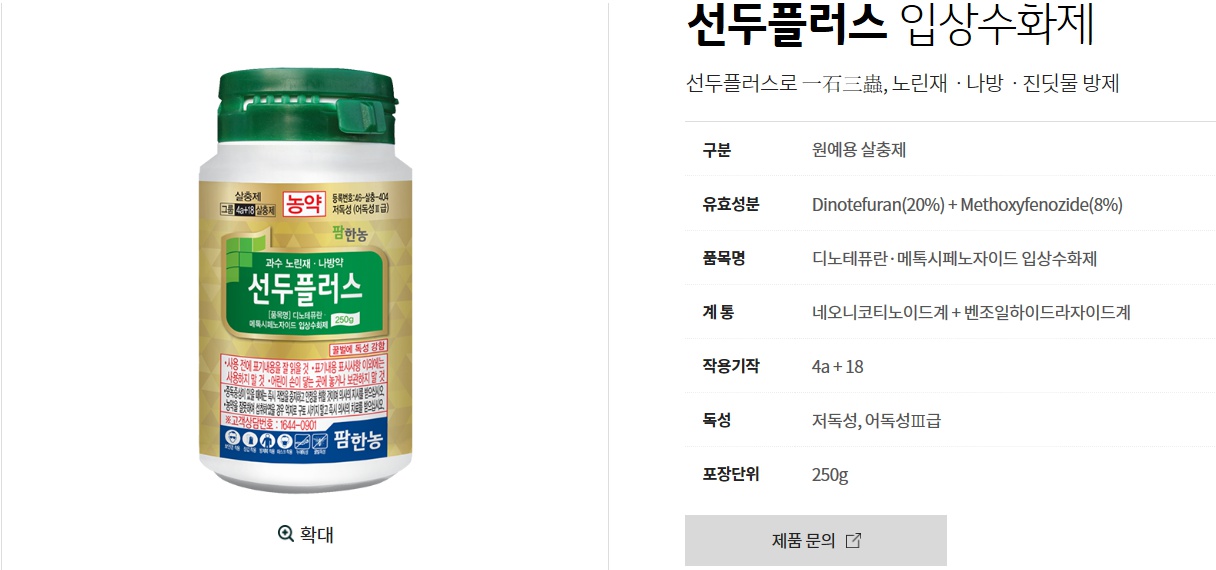The width and height of the screenshot is (1216, 570).
Task: Click the 포장단위 250g value
Action: pyautogui.click(x=830, y=474)
